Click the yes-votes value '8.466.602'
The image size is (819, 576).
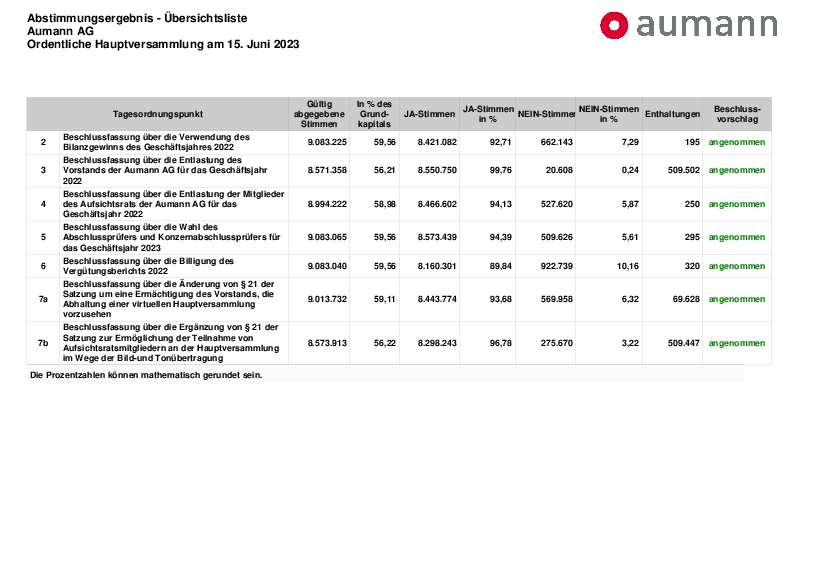tap(437, 204)
